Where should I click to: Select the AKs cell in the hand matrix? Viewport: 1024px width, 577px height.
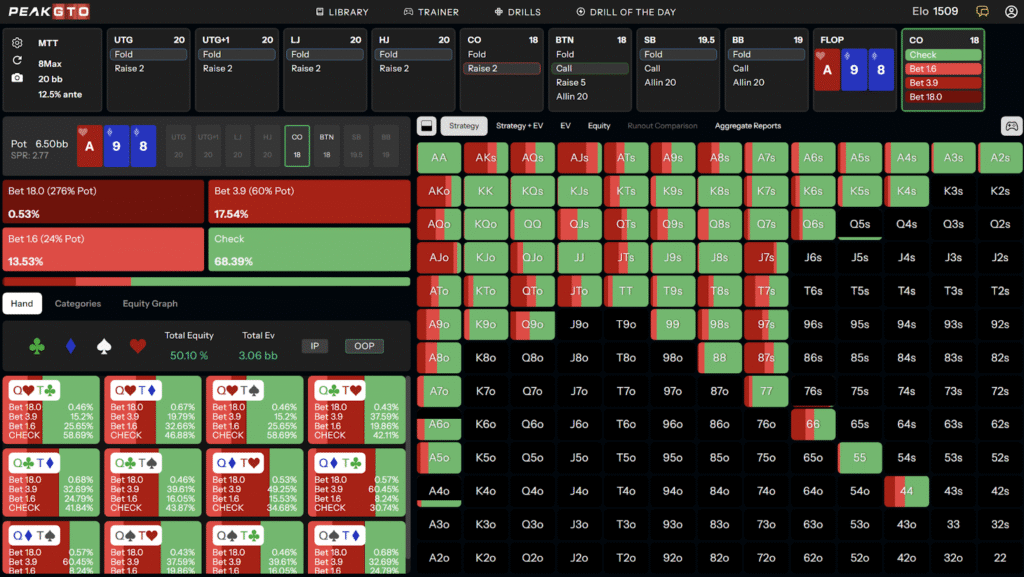(x=485, y=158)
